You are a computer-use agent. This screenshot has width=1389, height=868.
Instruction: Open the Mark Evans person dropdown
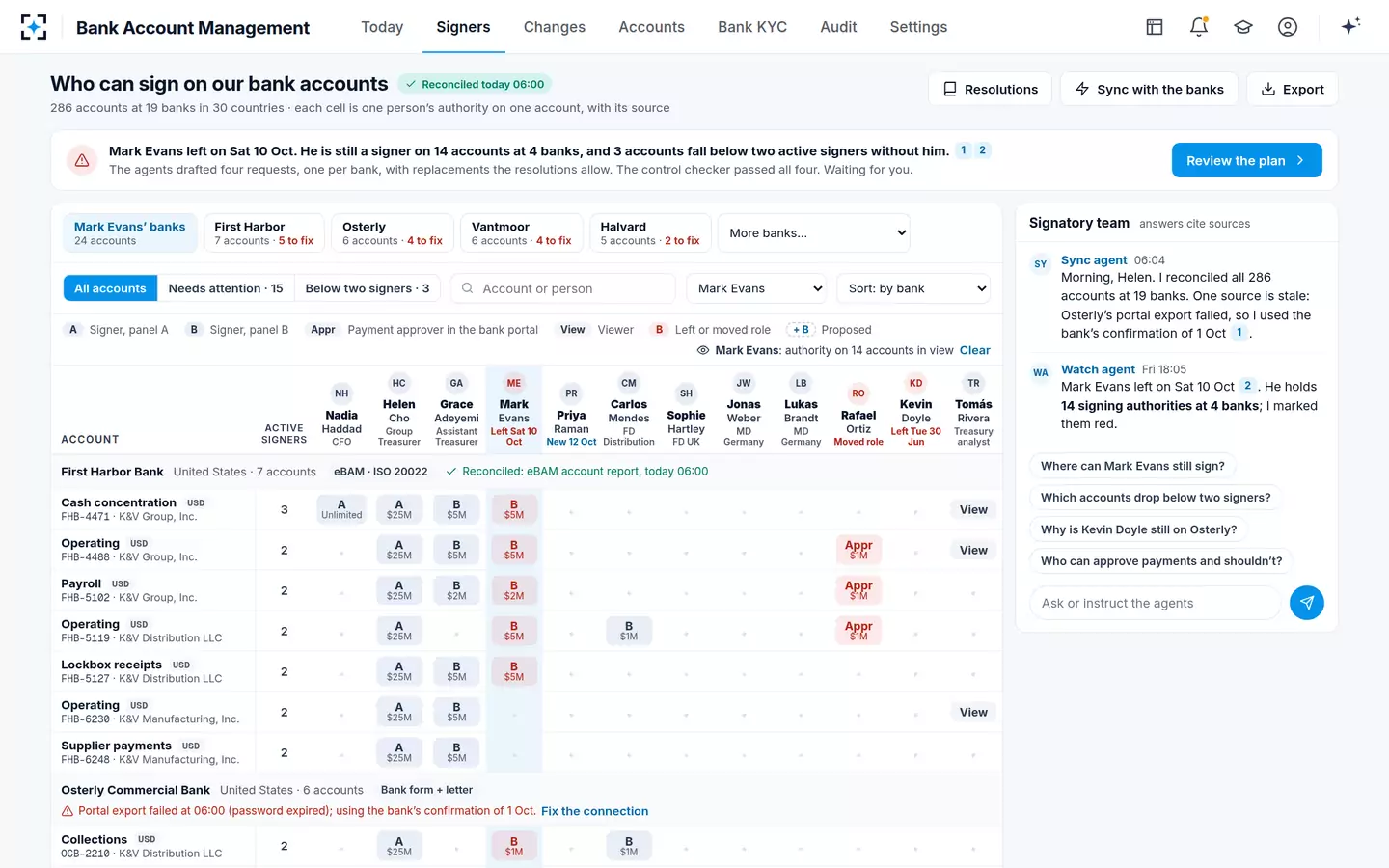[x=757, y=288]
